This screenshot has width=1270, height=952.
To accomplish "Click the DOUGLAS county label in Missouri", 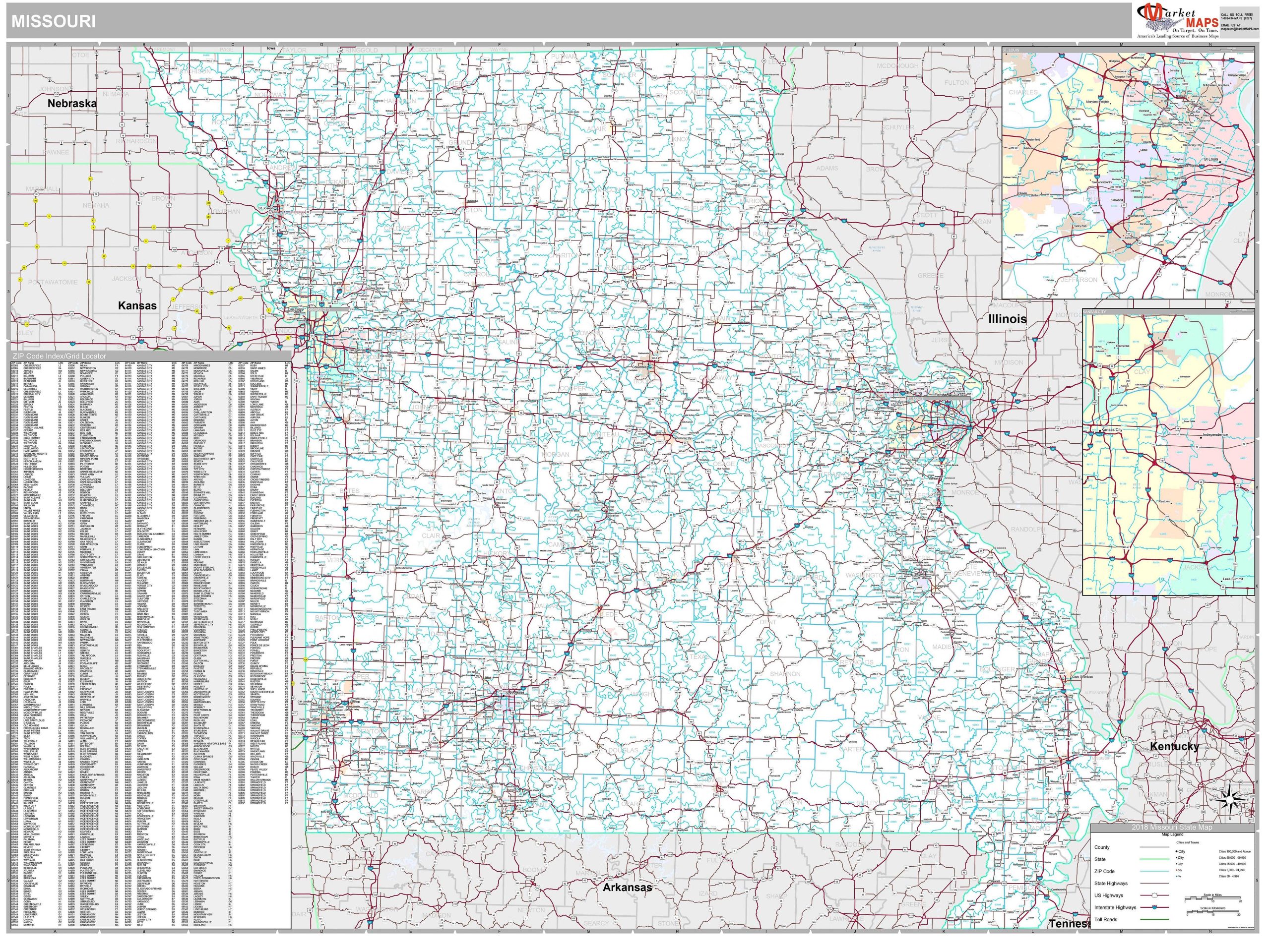I will pos(623,750).
